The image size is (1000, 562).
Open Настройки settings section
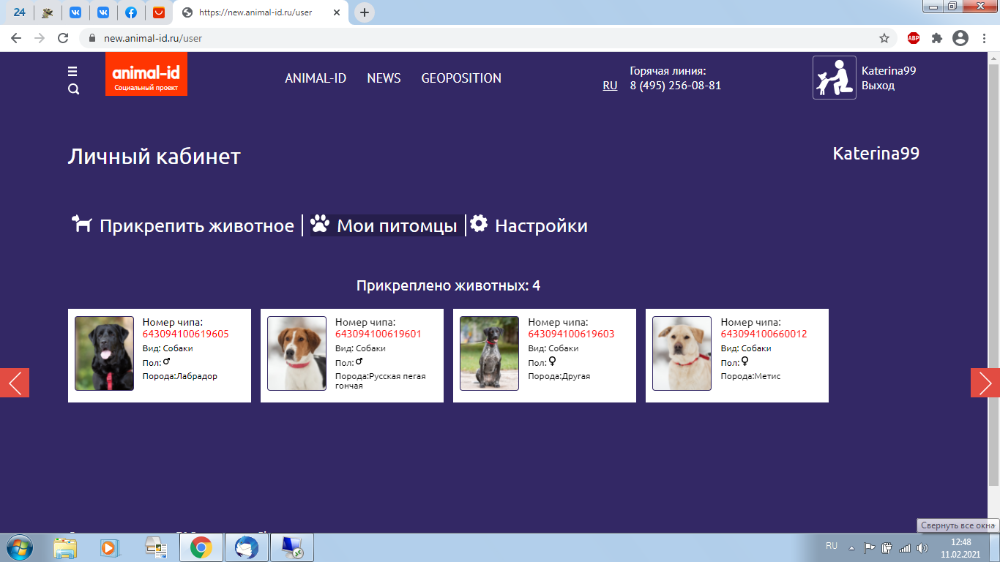point(529,225)
